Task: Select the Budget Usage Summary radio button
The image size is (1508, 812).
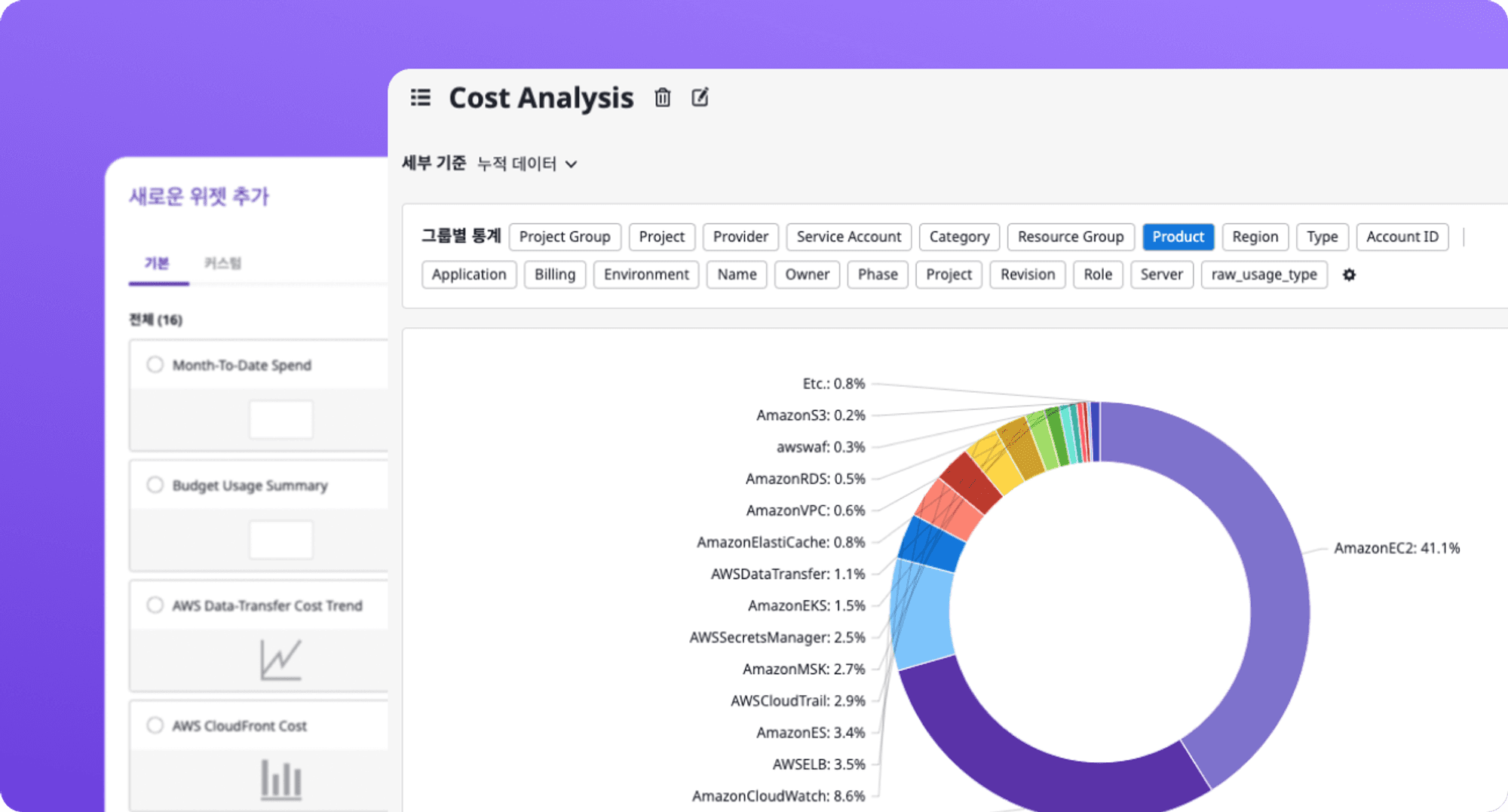Action: pos(155,485)
